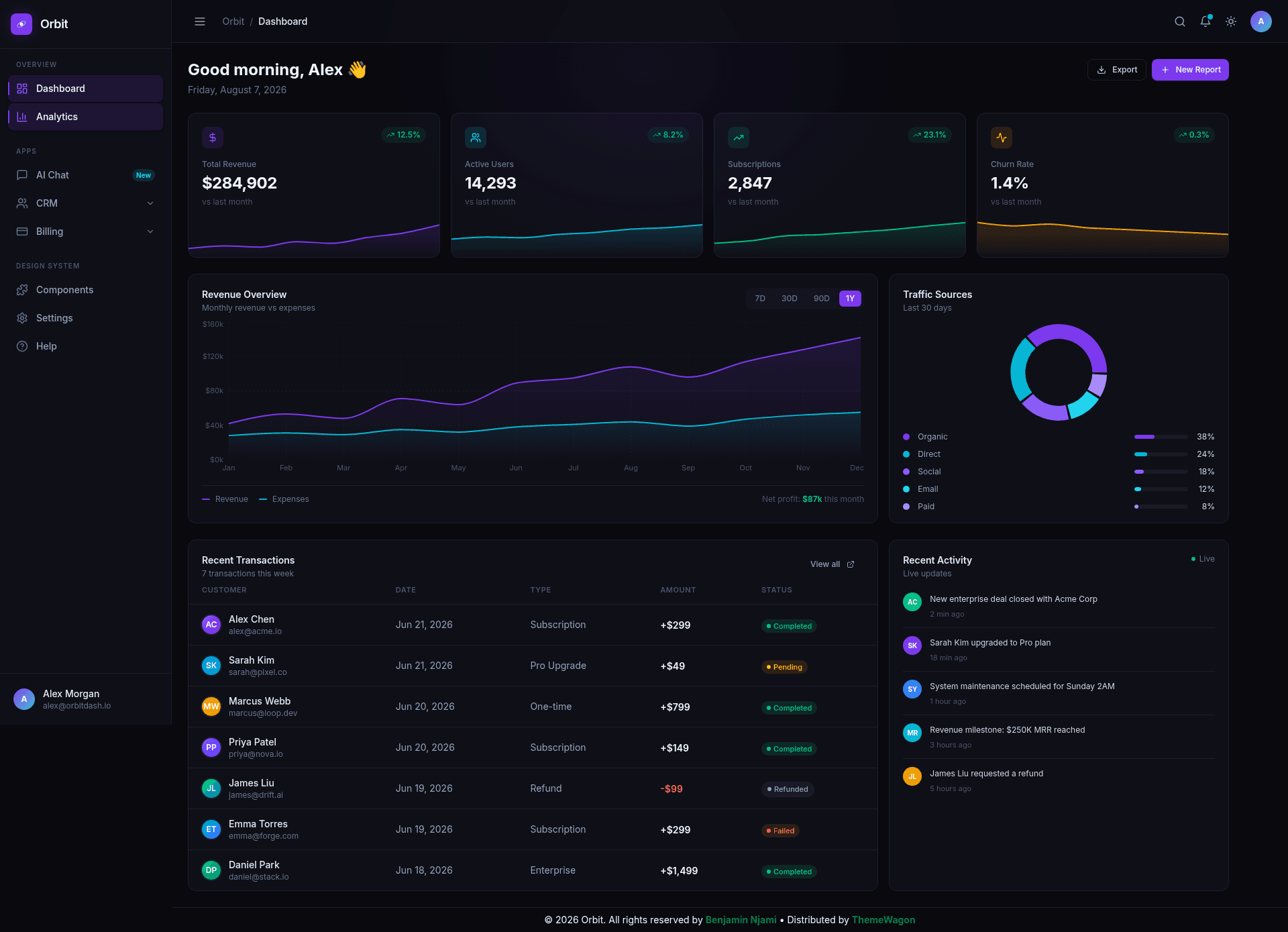The width and height of the screenshot is (1288, 932).
Task: Click the Total Revenue dollar icon
Action: [213, 138]
